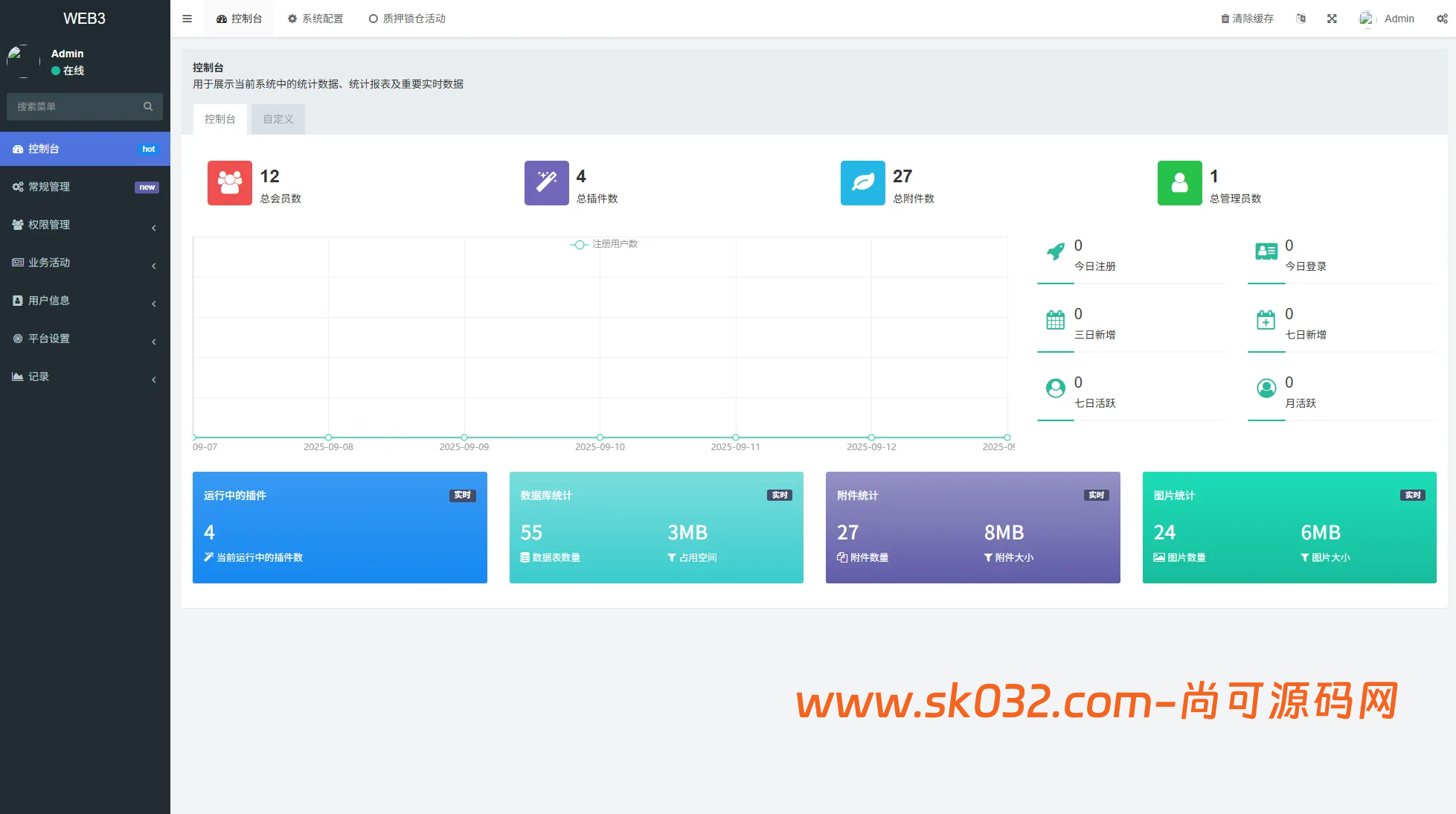Click the search magnifier icon in sidebar
This screenshot has height=814, width=1456.
coord(148,106)
